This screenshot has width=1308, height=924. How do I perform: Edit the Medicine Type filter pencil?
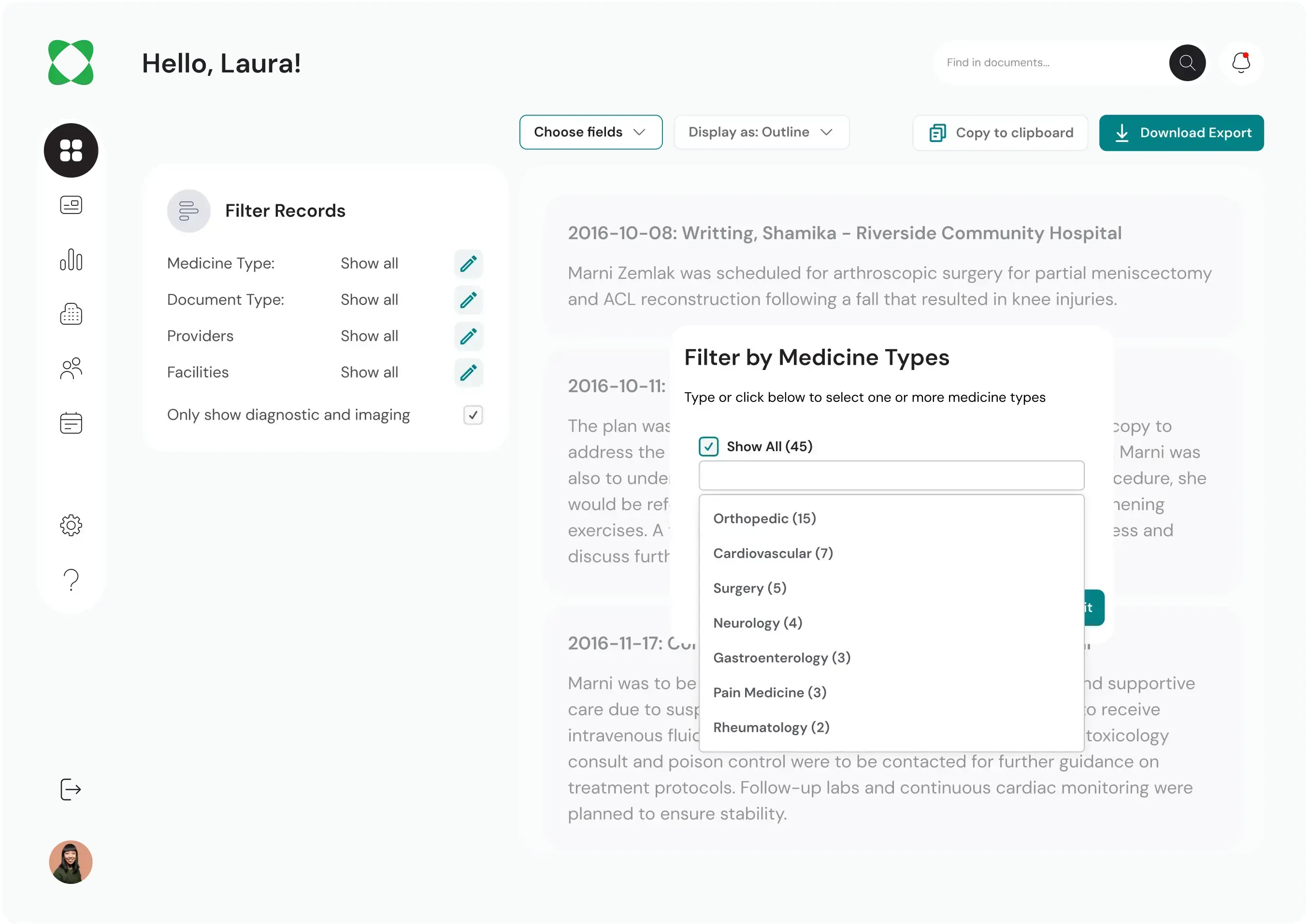pos(468,264)
